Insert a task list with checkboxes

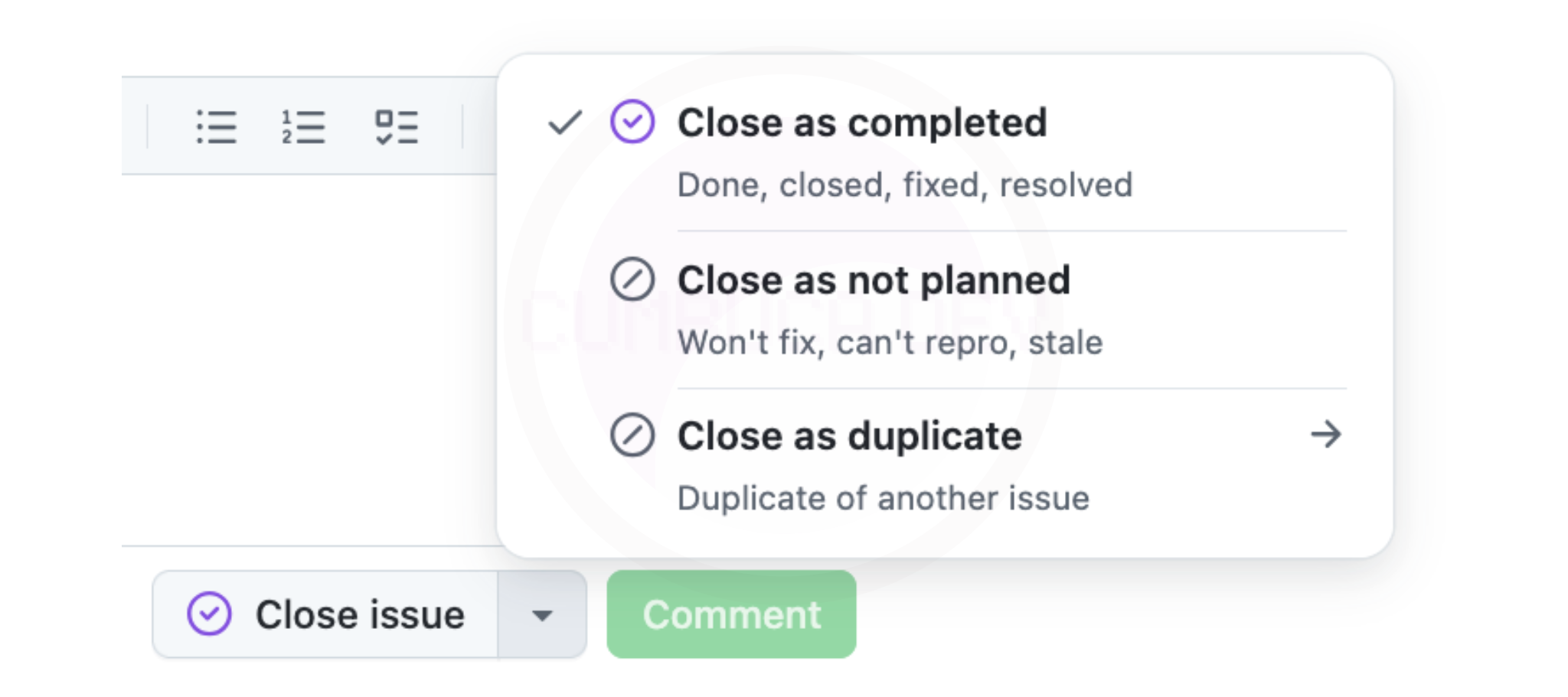tap(396, 127)
